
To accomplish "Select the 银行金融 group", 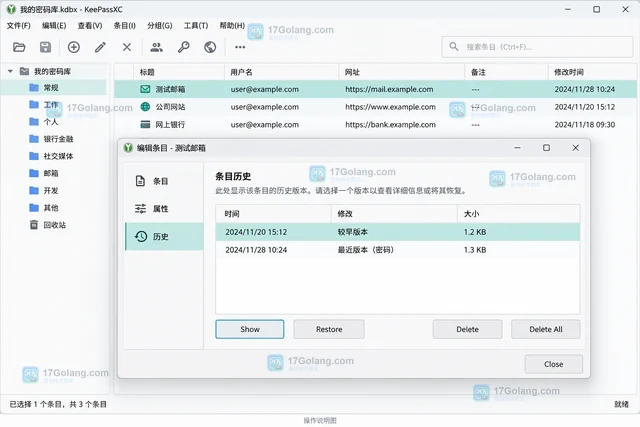I will [x=58, y=139].
